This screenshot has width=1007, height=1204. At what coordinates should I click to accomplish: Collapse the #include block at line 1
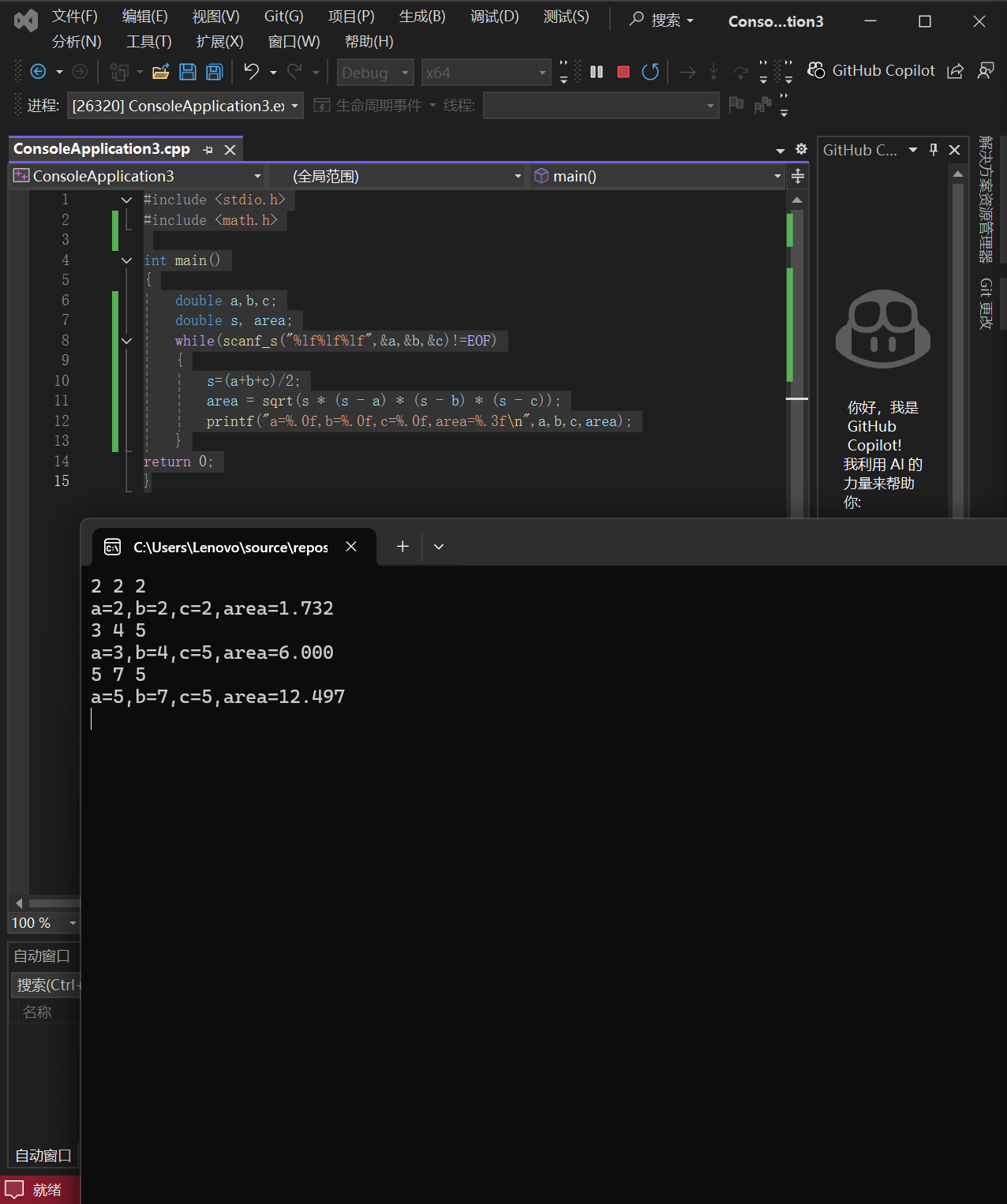point(126,200)
